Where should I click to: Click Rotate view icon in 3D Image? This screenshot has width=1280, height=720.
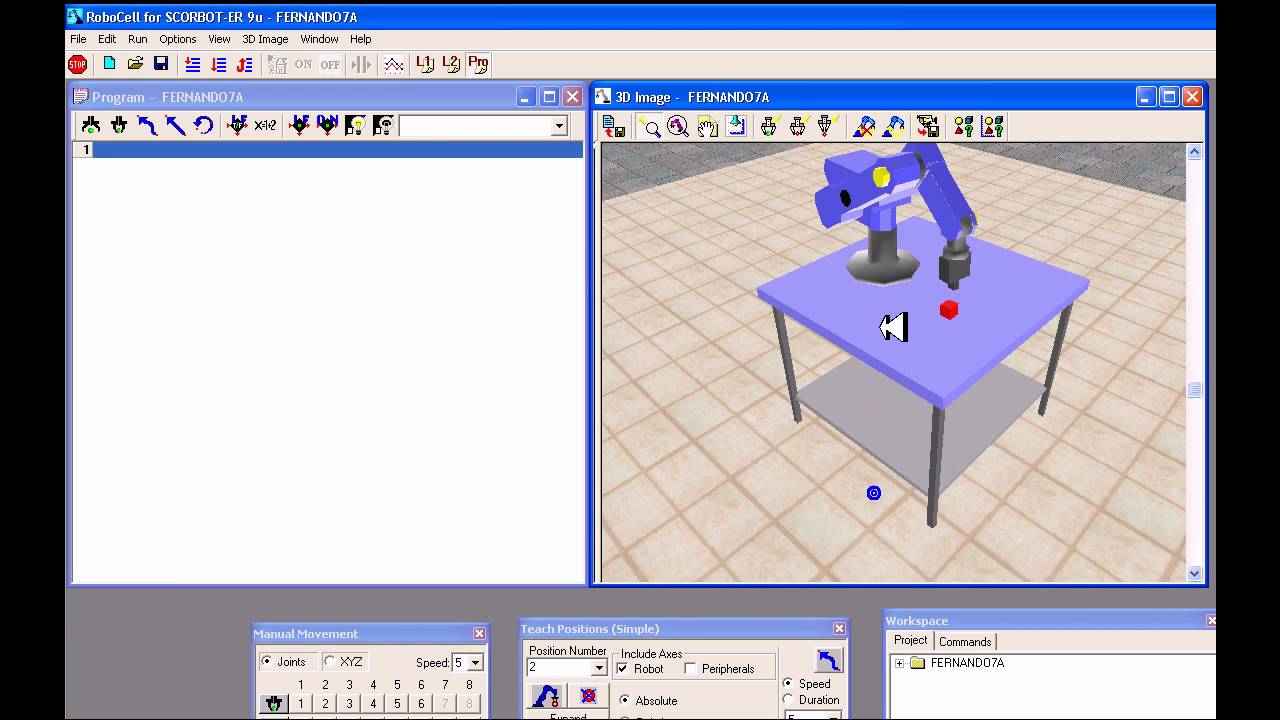(678, 126)
